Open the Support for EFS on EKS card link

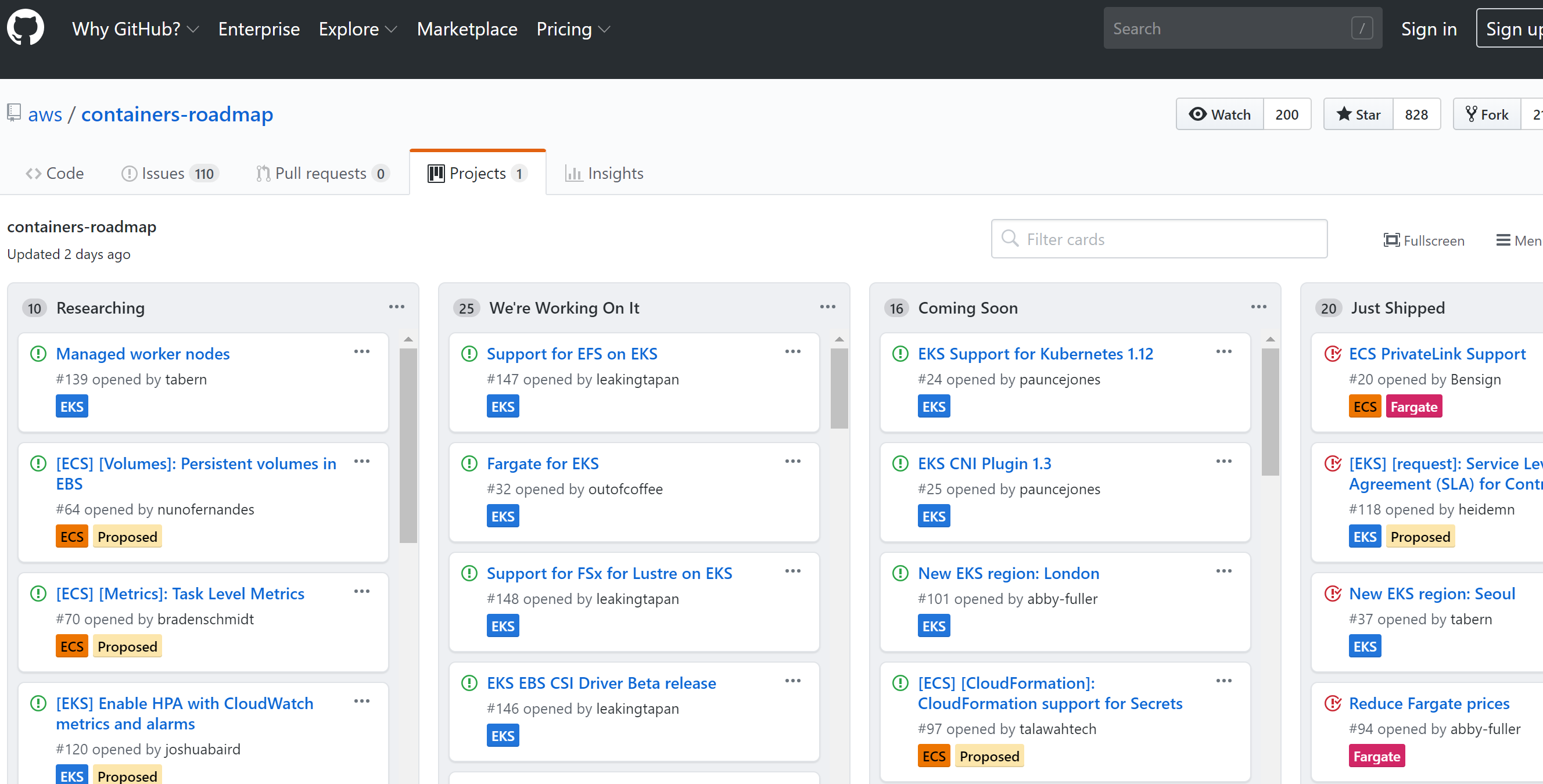tap(572, 353)
